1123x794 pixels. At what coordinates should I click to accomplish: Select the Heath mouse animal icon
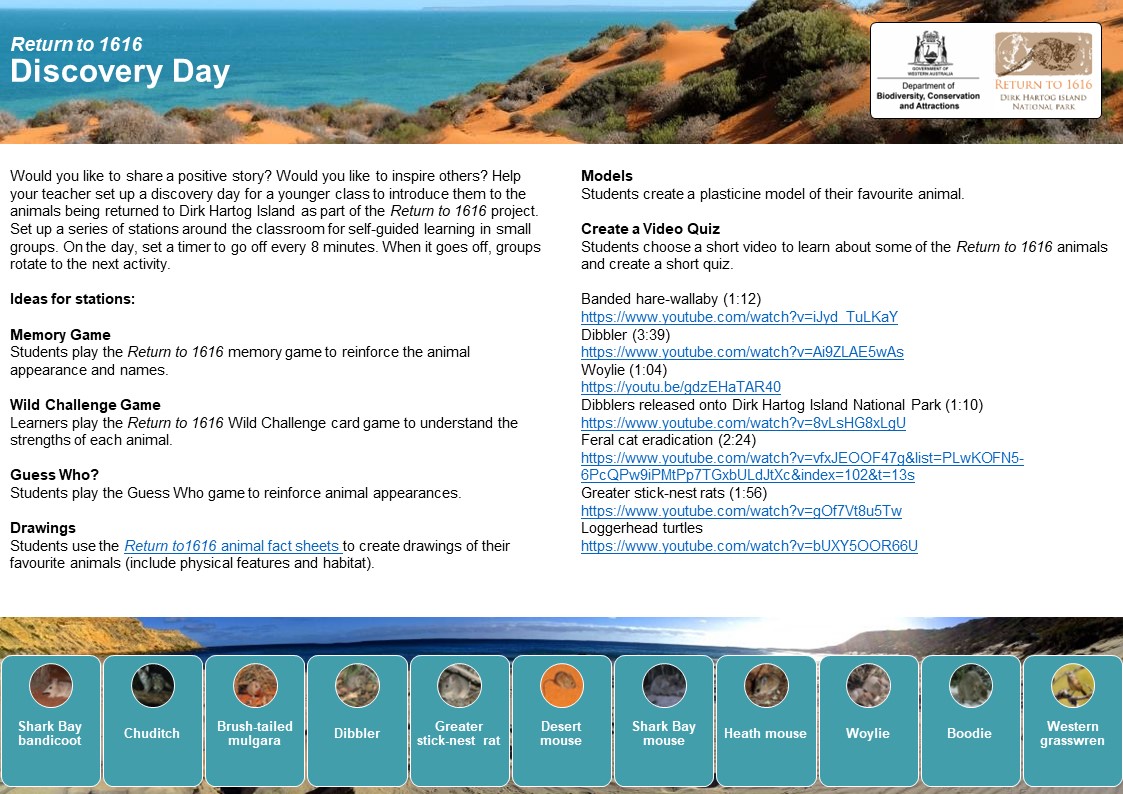coord(766,685)
